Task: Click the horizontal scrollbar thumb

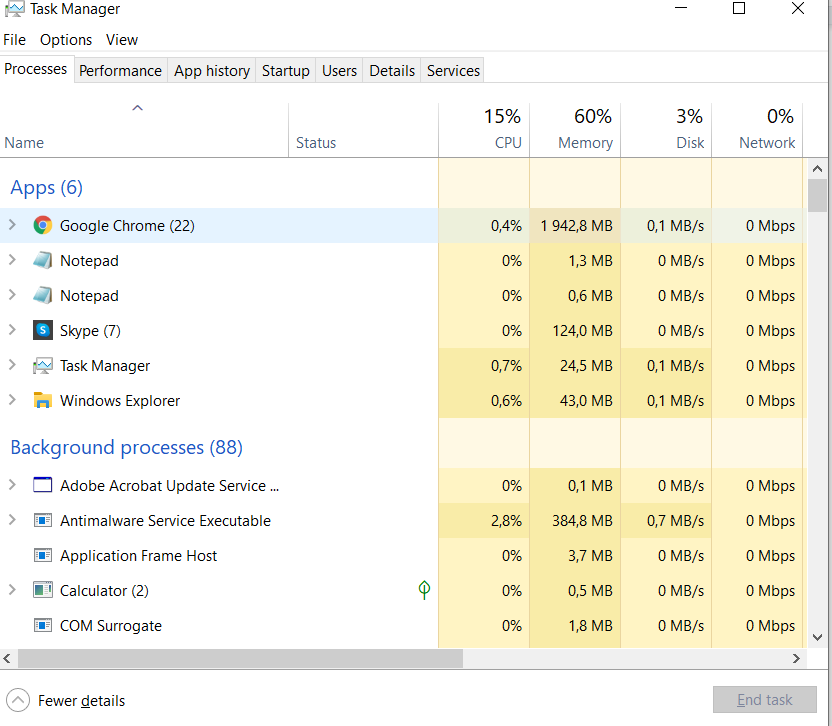Action: point(240,659)
